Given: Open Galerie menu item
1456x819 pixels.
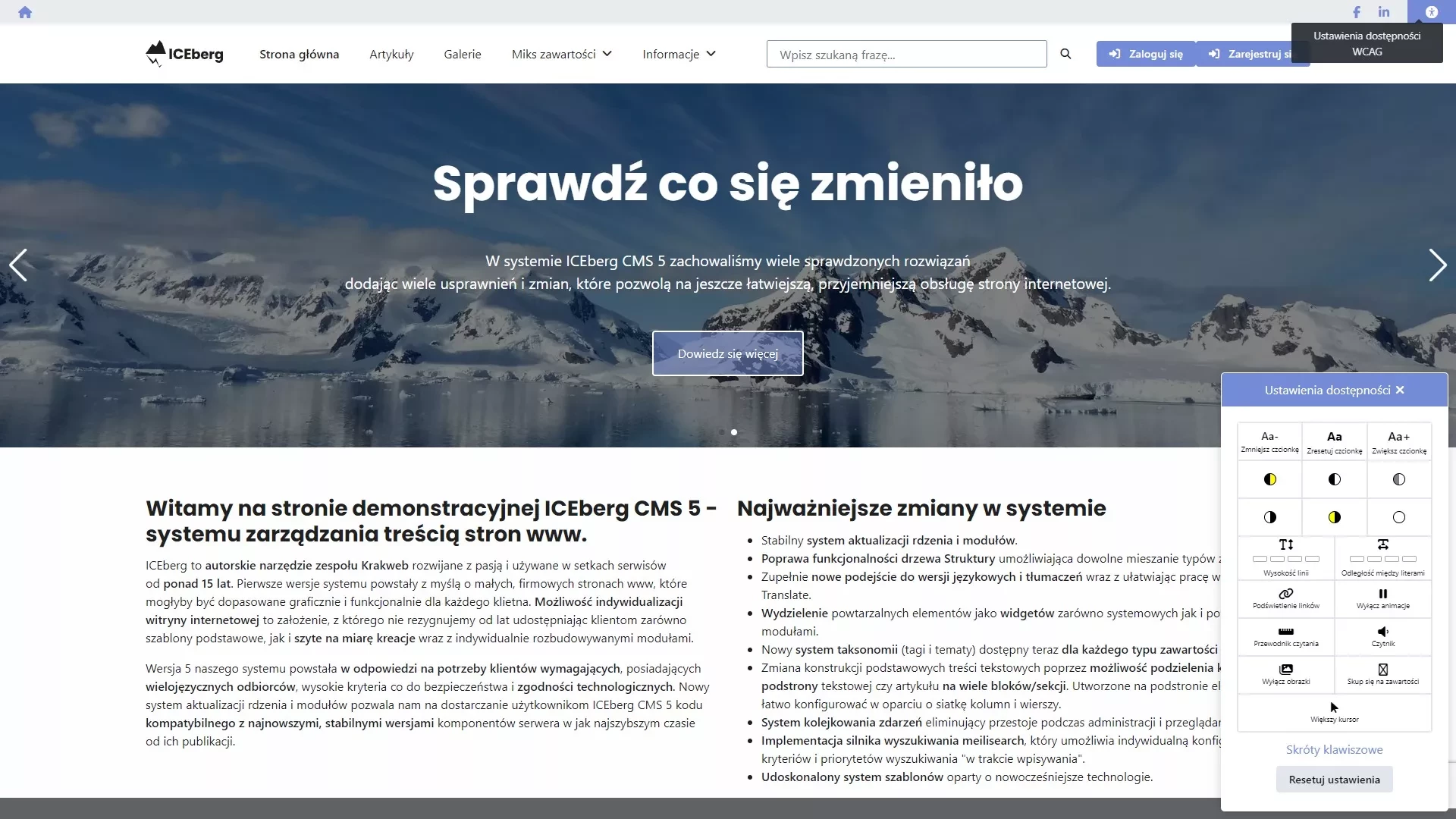Looking at the screenshot, I should click(x=463, y=54).
